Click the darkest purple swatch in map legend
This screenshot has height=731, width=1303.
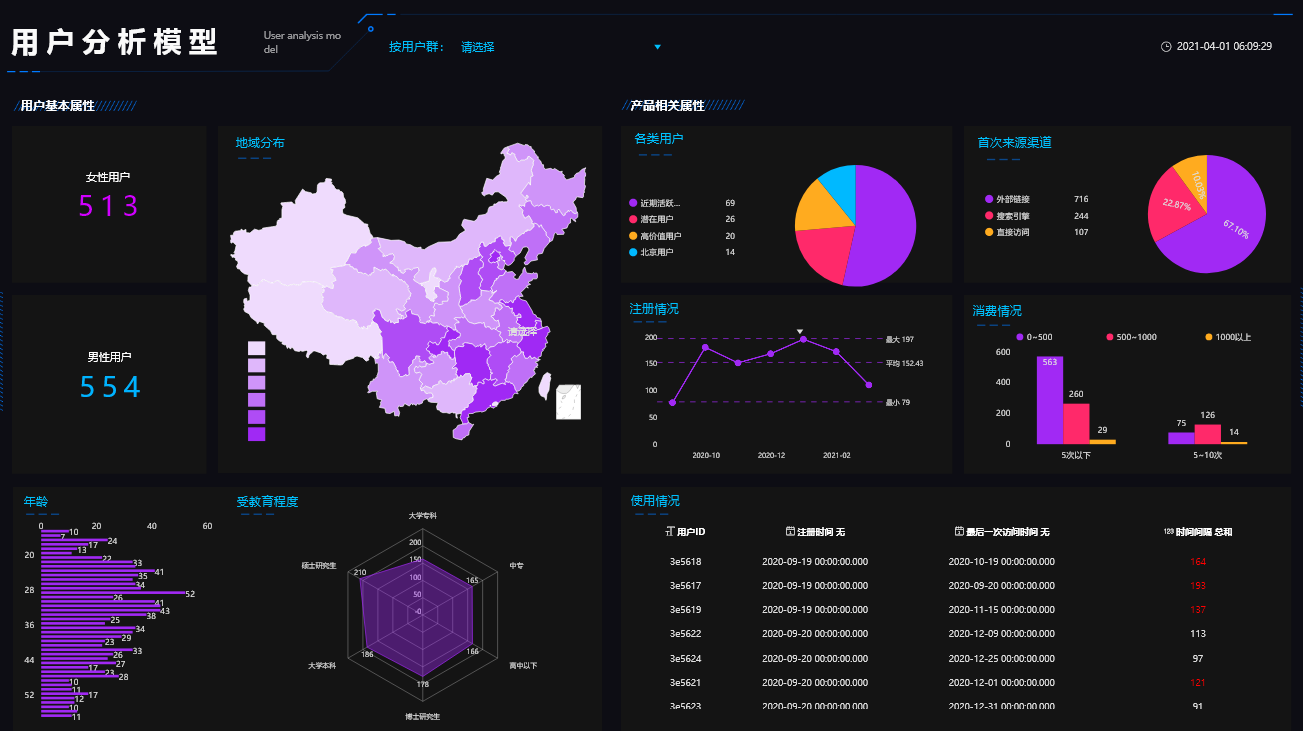256,434
